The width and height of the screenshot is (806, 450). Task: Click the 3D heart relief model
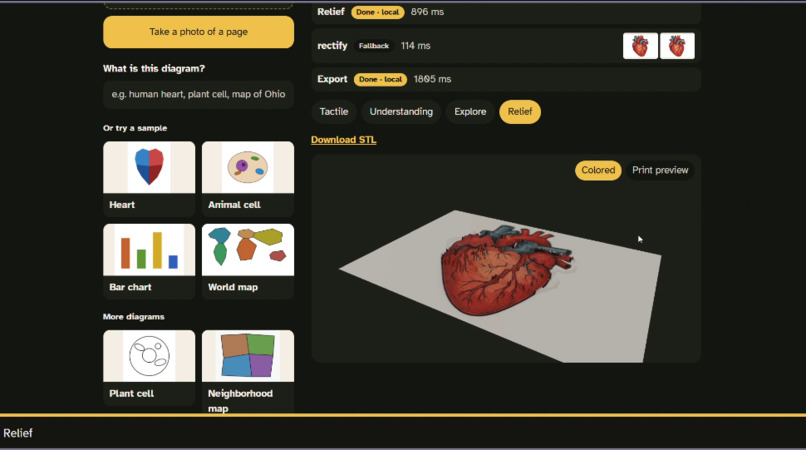pos(506,270)
